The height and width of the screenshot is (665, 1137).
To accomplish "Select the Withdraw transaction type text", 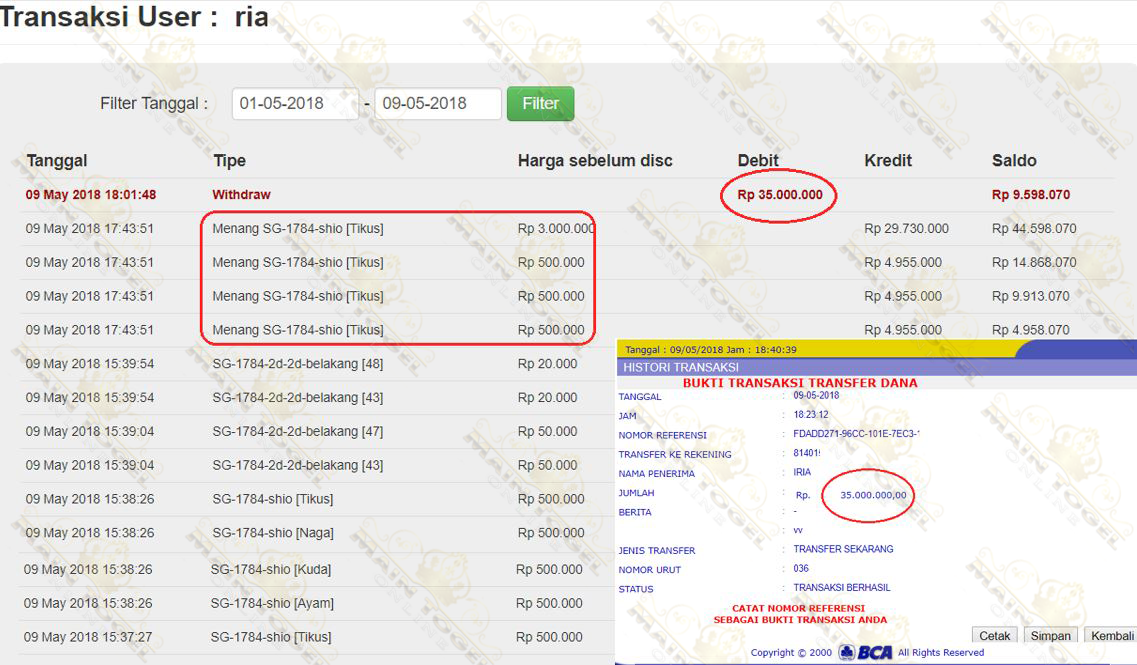I will (241, 195).
